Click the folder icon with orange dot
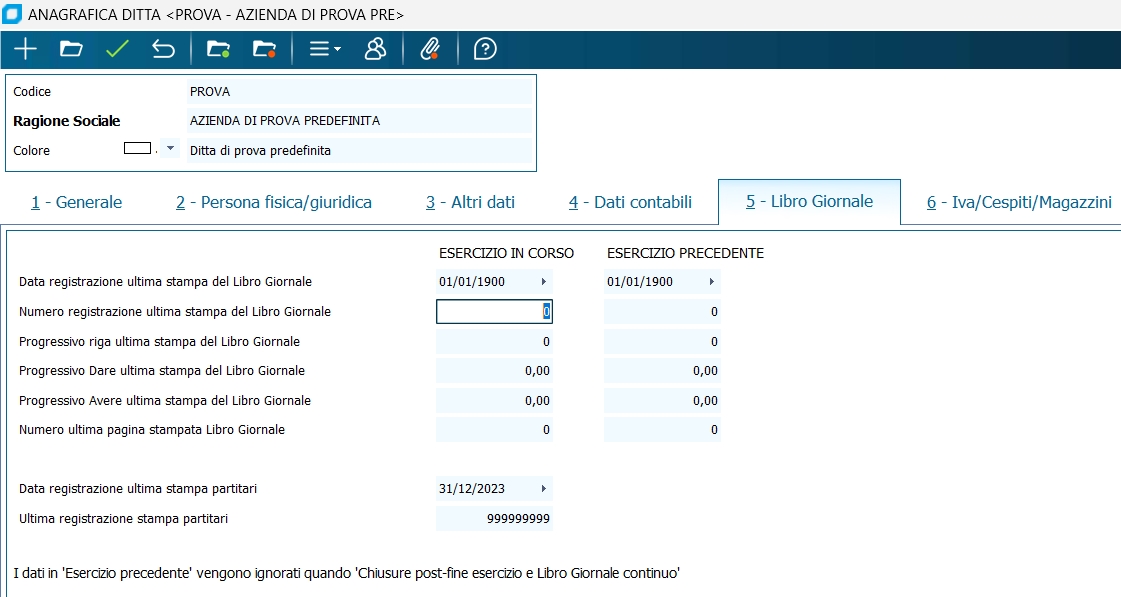1121x597 pixels. [x=264, y=49]
